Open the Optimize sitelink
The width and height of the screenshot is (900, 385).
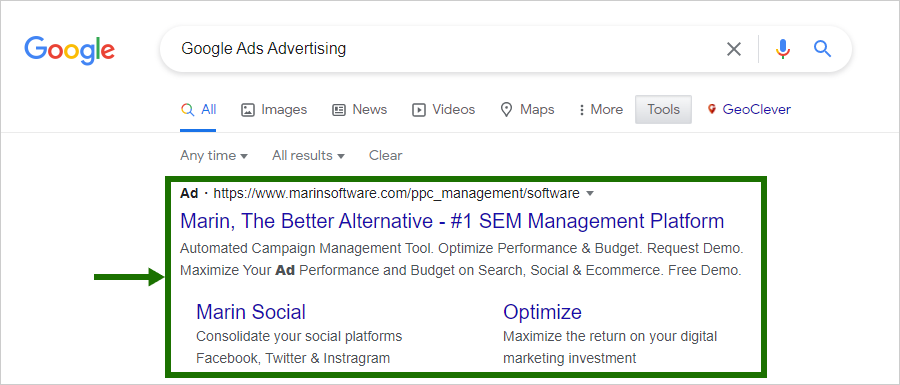click(542, 312)
